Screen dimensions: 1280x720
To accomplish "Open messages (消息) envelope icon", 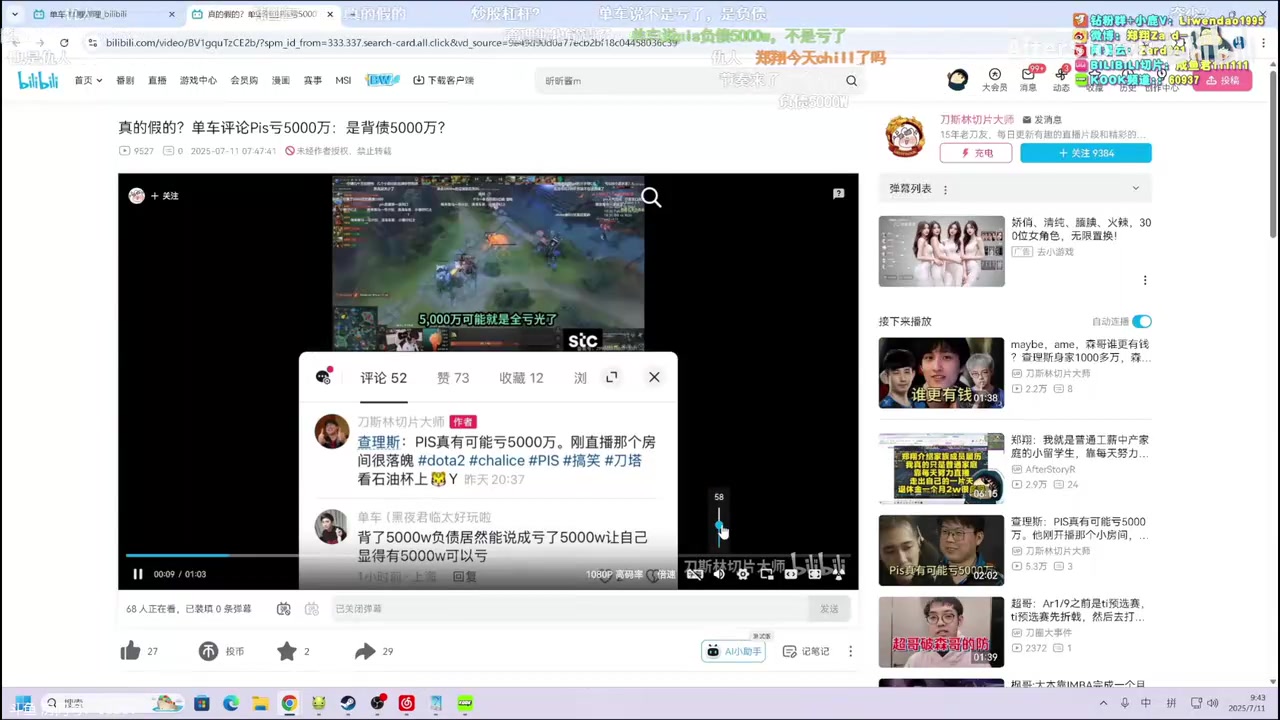I will (x=1028, y=76).
